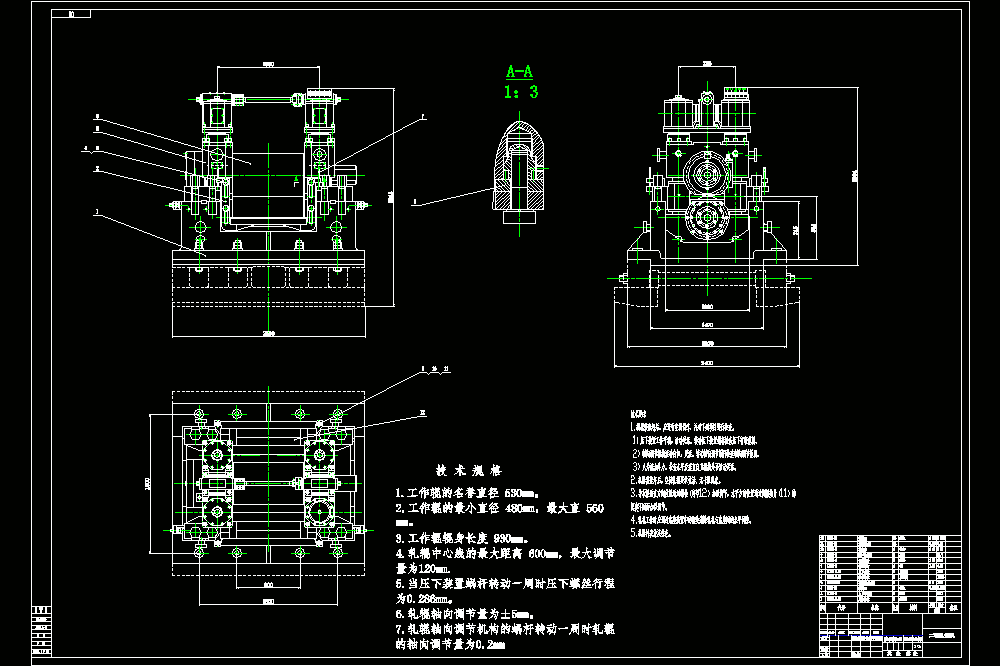This screenshot has width=1000, height=666.
Task: Click the green A-A section label
Action: coord(519,71)
